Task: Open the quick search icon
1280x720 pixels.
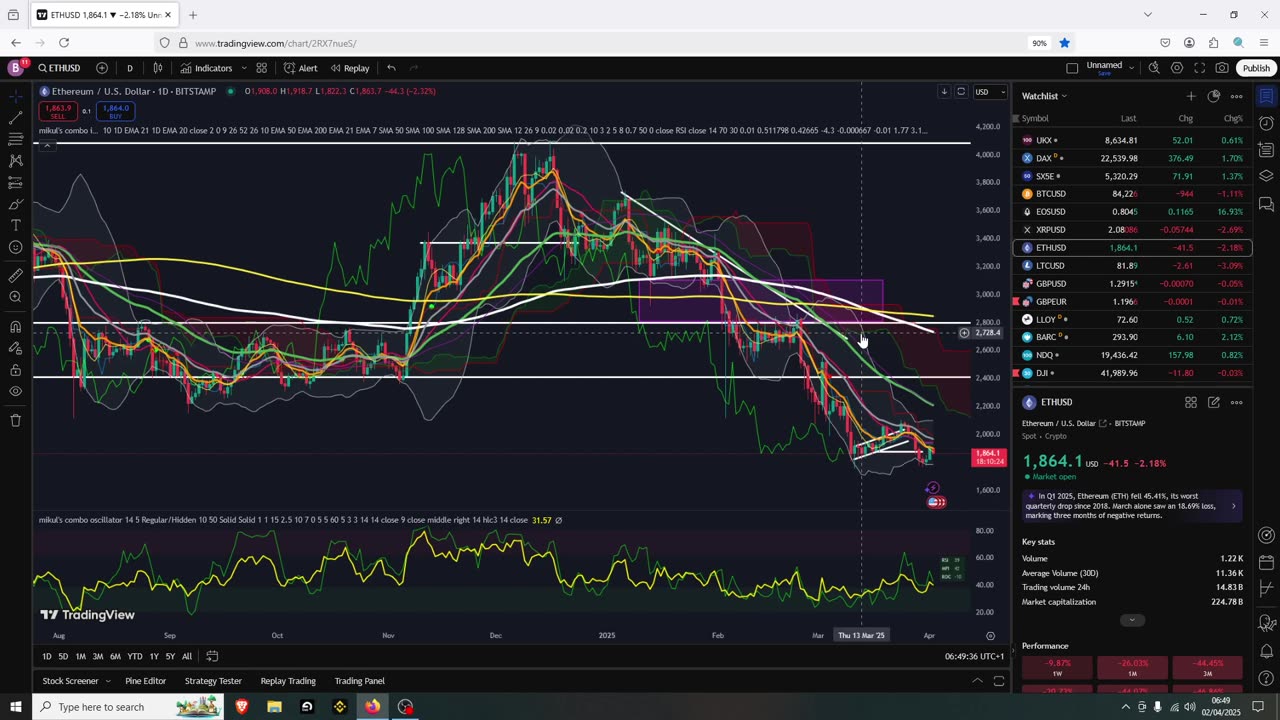Action: point(1154,68)
